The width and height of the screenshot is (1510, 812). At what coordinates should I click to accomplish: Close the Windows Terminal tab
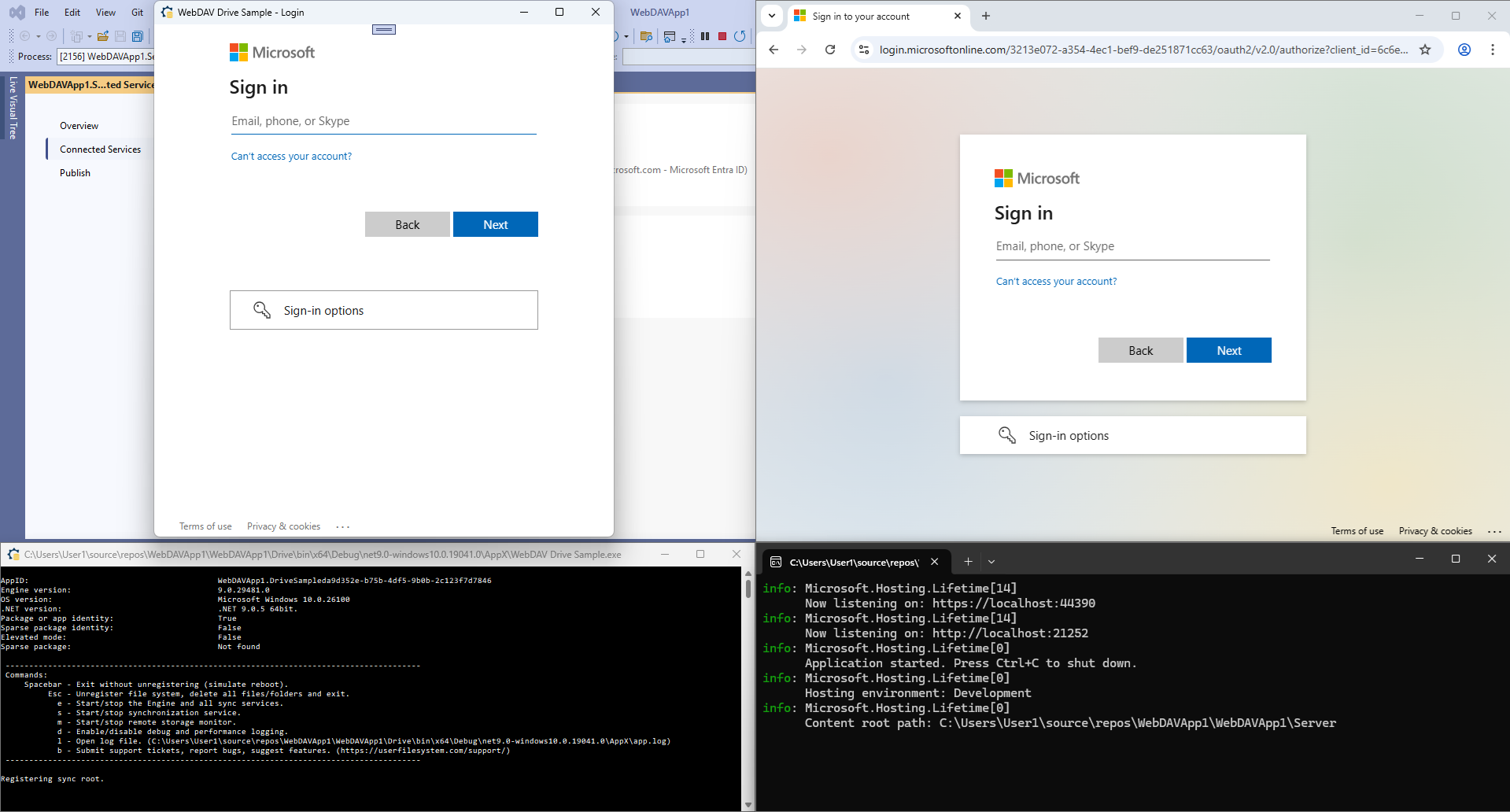[935, 562]
